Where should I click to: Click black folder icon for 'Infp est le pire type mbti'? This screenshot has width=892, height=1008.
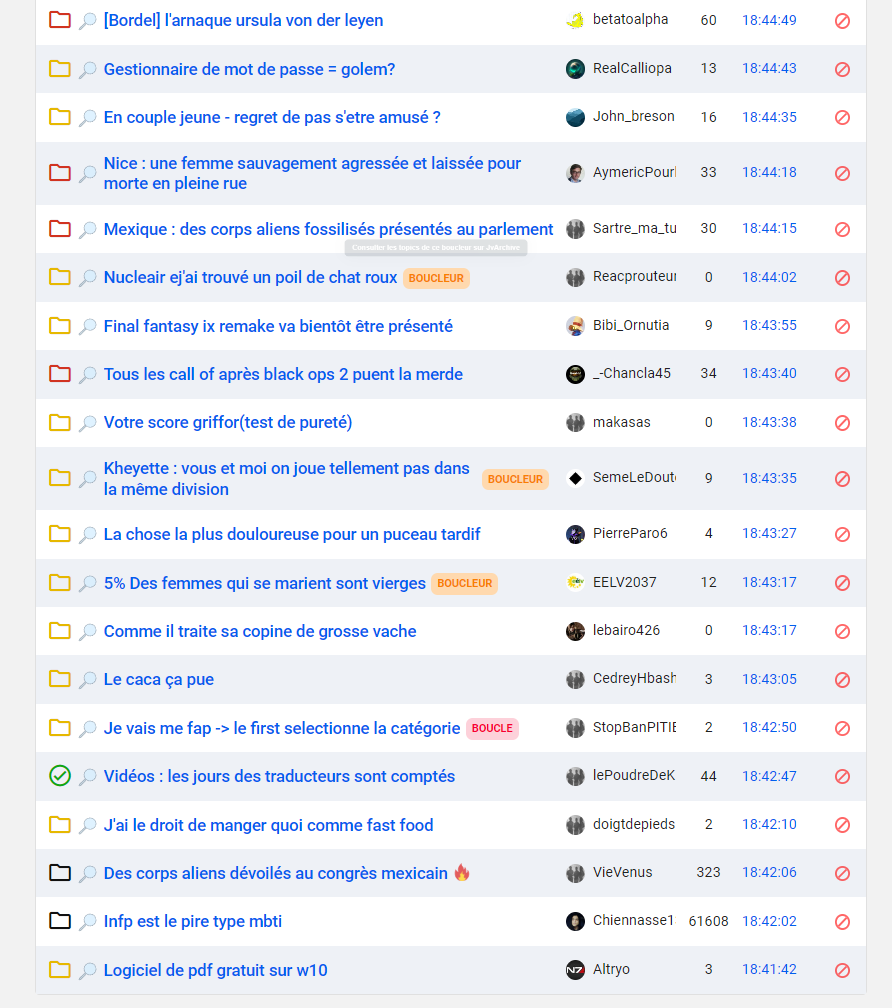(x=60, y=921)
